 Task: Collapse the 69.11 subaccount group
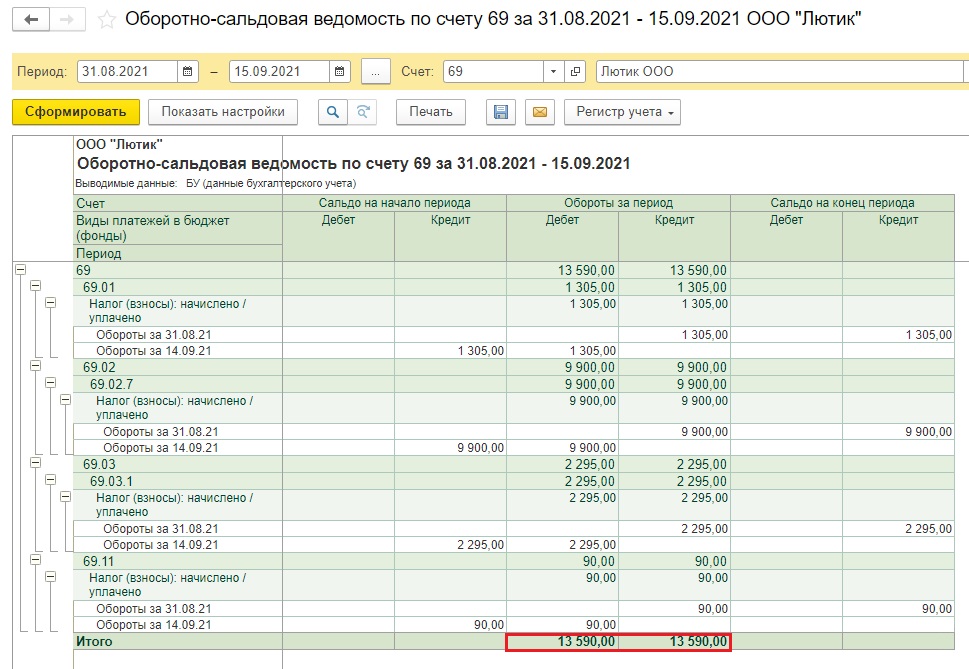click(35, 560)
